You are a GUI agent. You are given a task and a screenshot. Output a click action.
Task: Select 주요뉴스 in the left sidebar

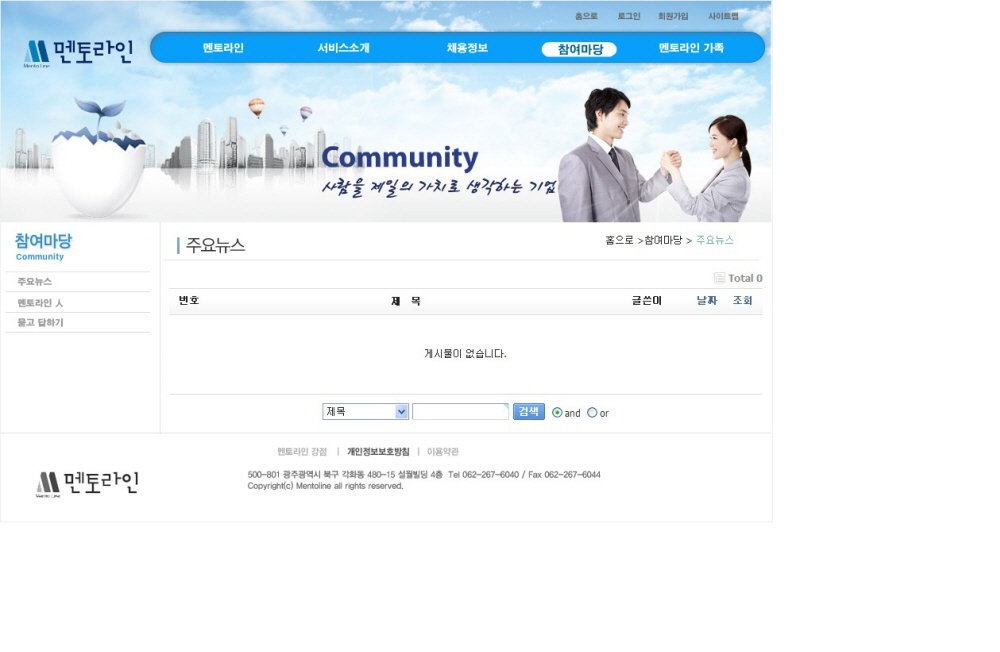[x=35, y=282]
